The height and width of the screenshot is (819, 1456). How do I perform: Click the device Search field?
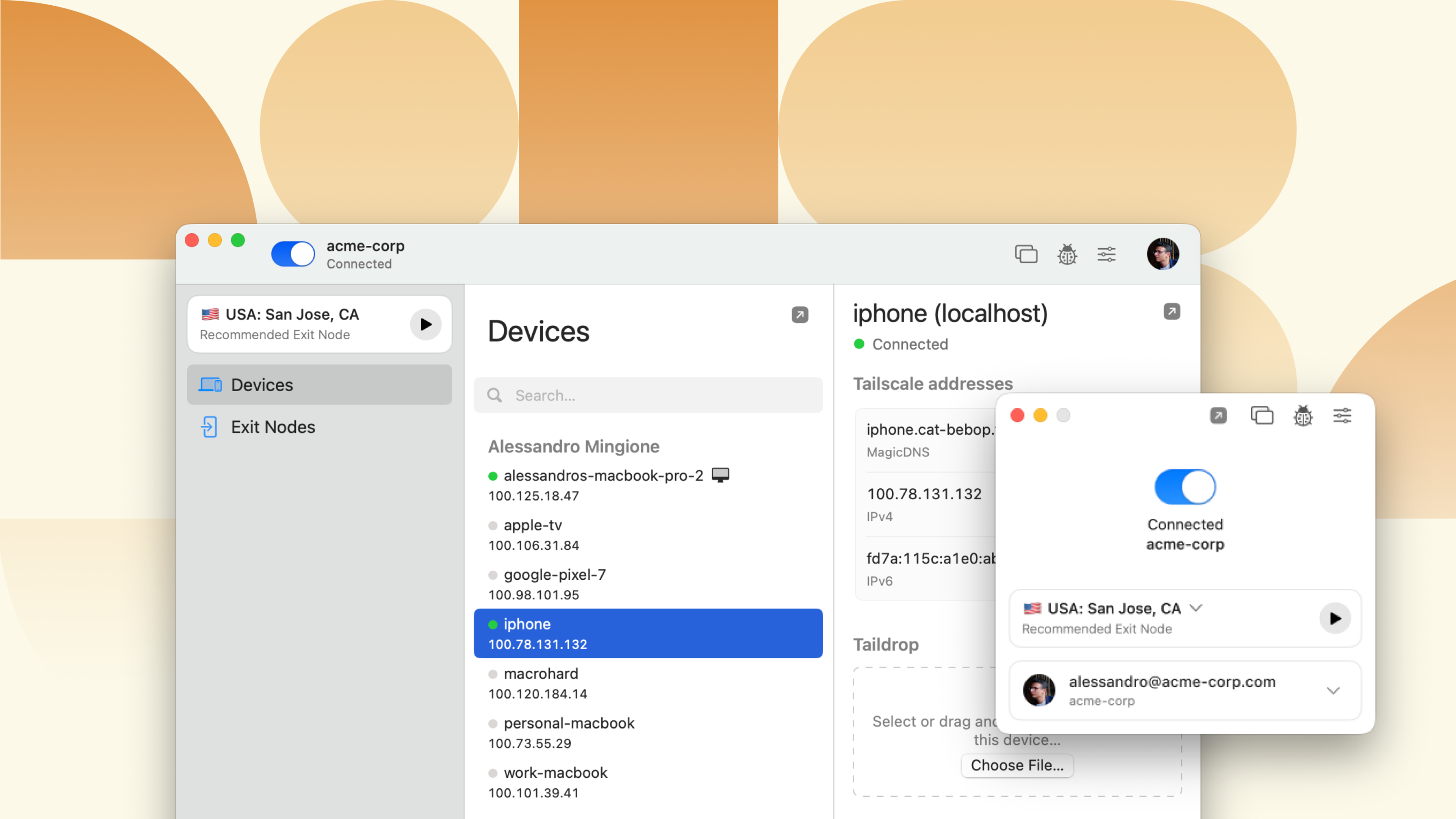pyautogui.click(x=648, y=395)
